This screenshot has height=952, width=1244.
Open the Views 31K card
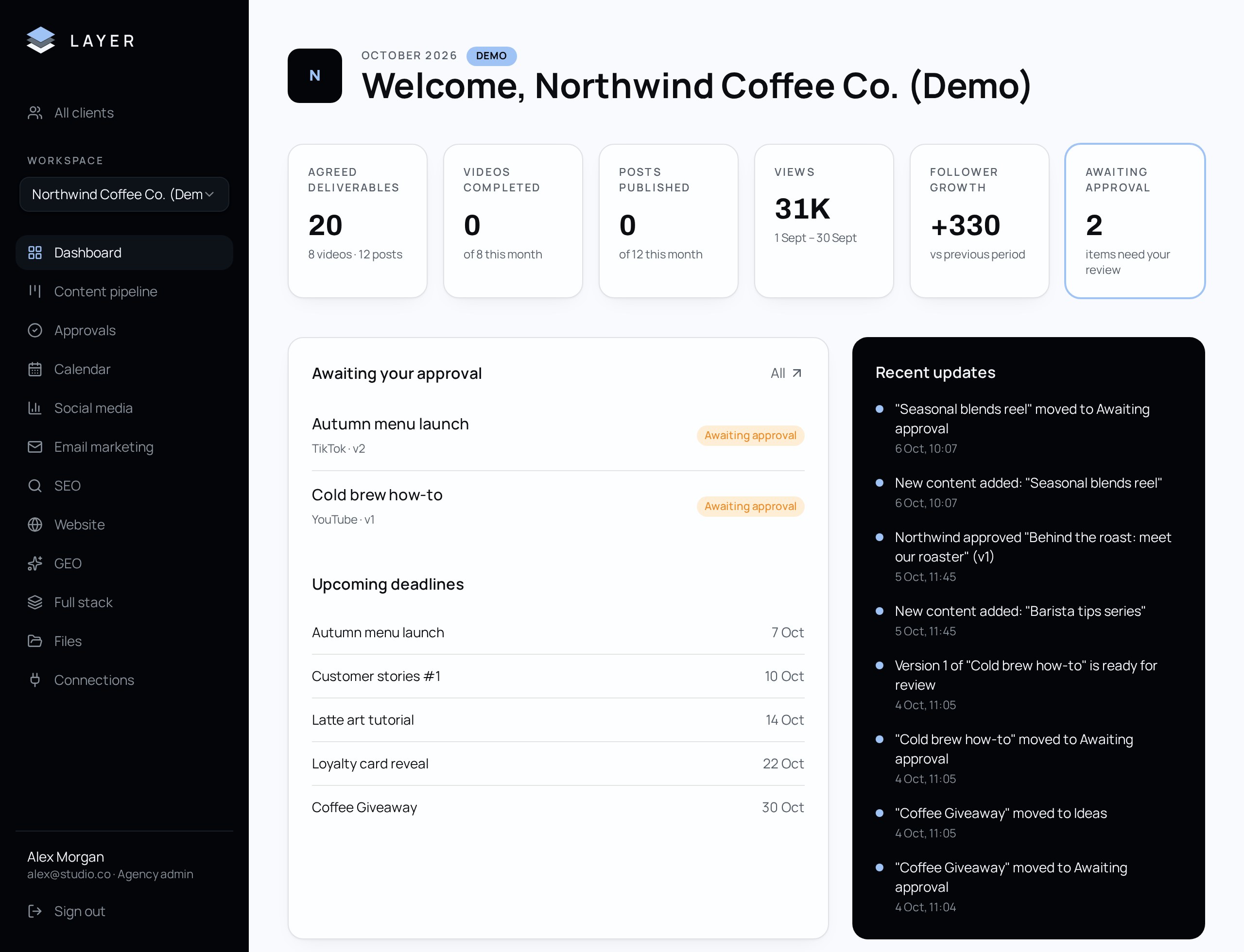(824, 221)
